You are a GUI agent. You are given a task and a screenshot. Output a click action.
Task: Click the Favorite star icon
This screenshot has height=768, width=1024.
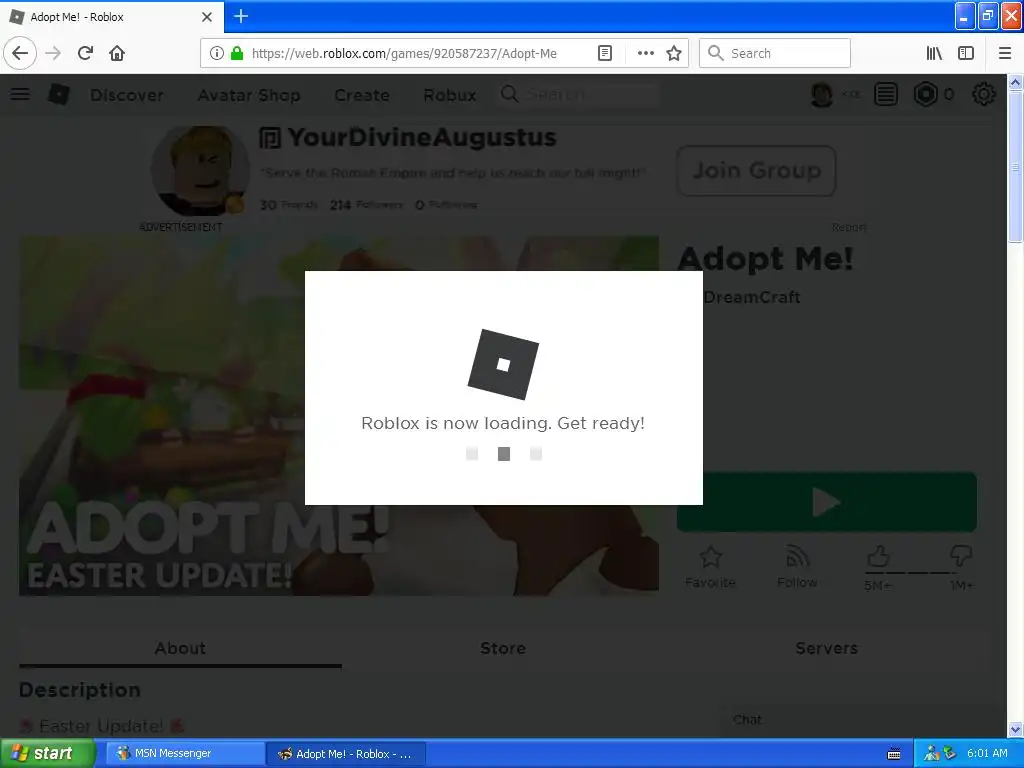(711, 558)
